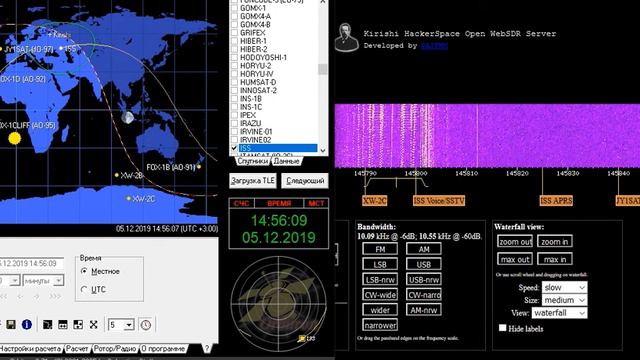The height and width of the screenshot is (360, 640).
Task: Check the HIBER-1 satellite checkbox
Action: (234, 41)
